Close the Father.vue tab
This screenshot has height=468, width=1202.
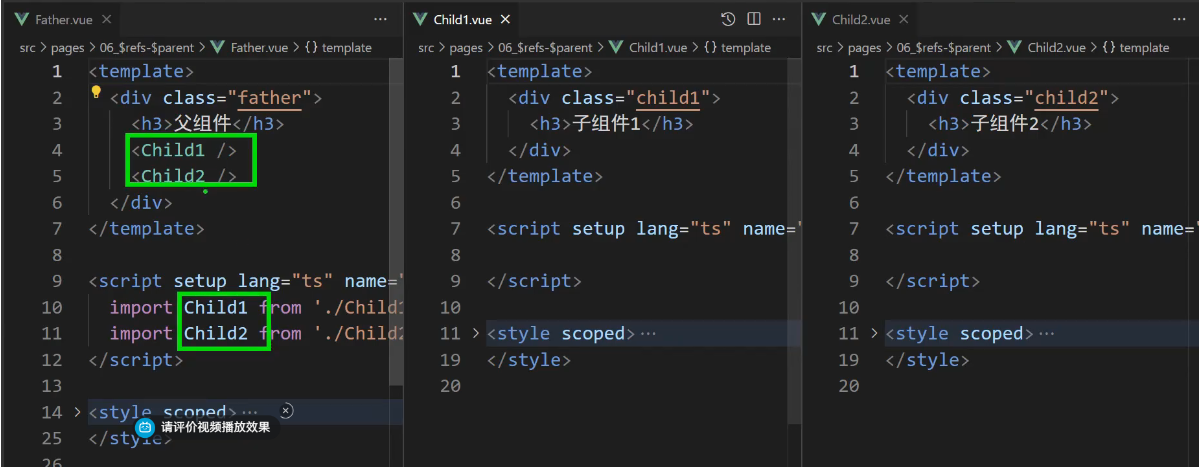pyautogui.click(x=106, y=19)
